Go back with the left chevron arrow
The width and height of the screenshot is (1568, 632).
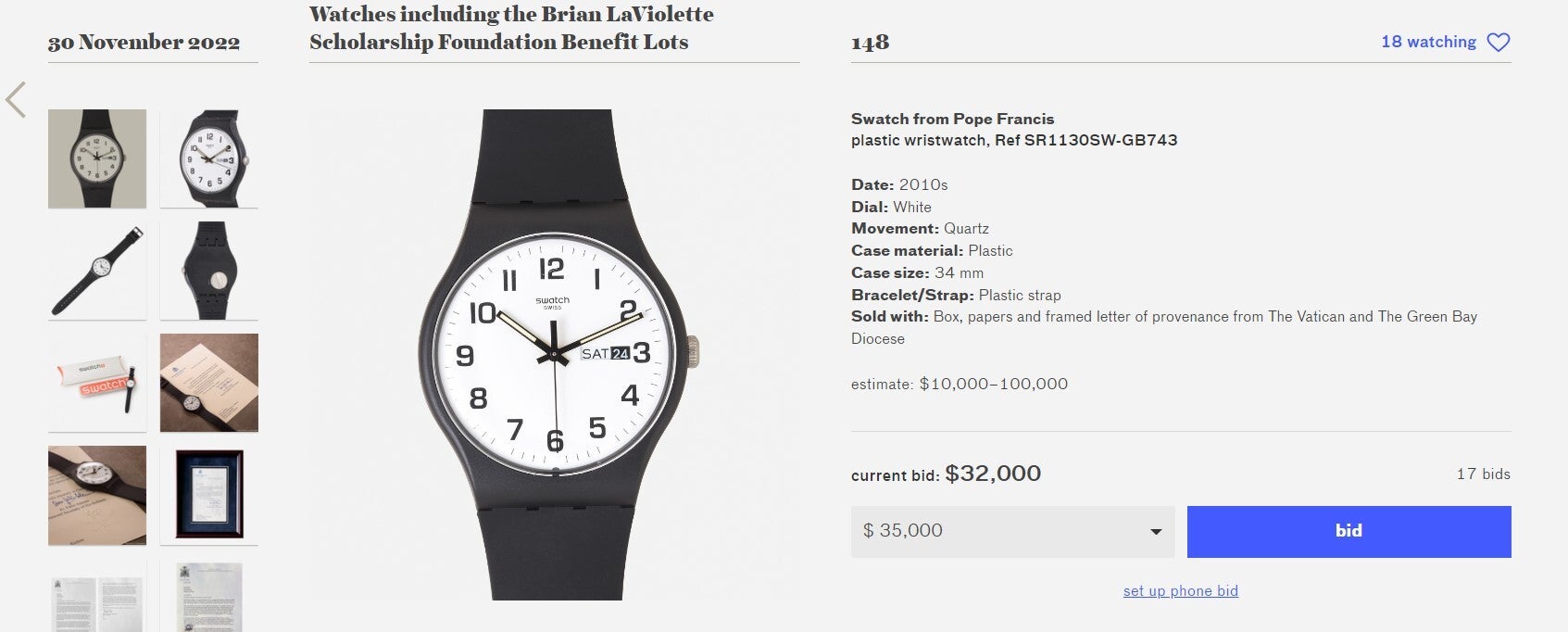(x=16, y=100)
